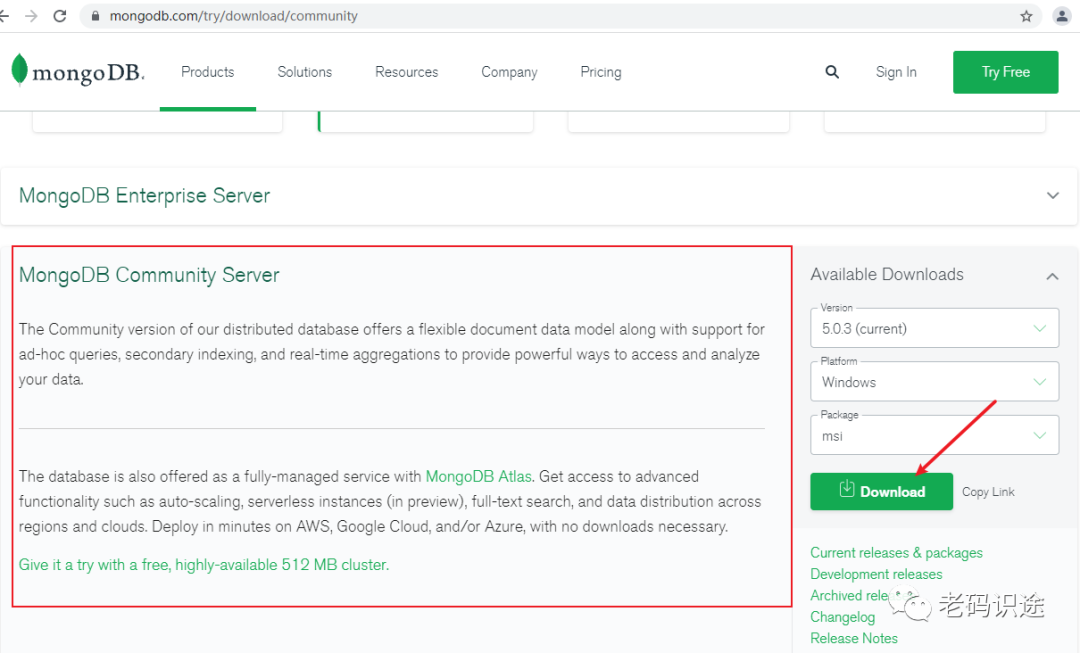Click the green Download button

click(882, 491)
